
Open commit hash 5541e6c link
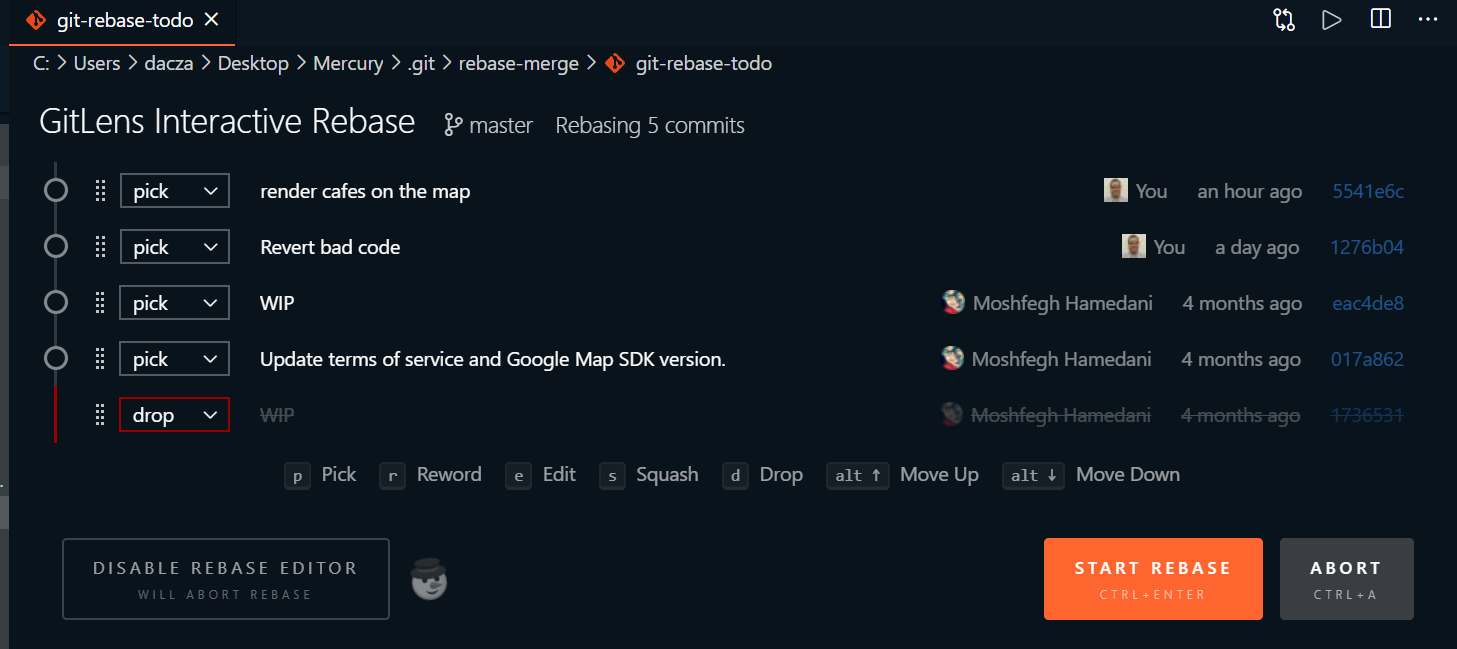(1368, 191)
